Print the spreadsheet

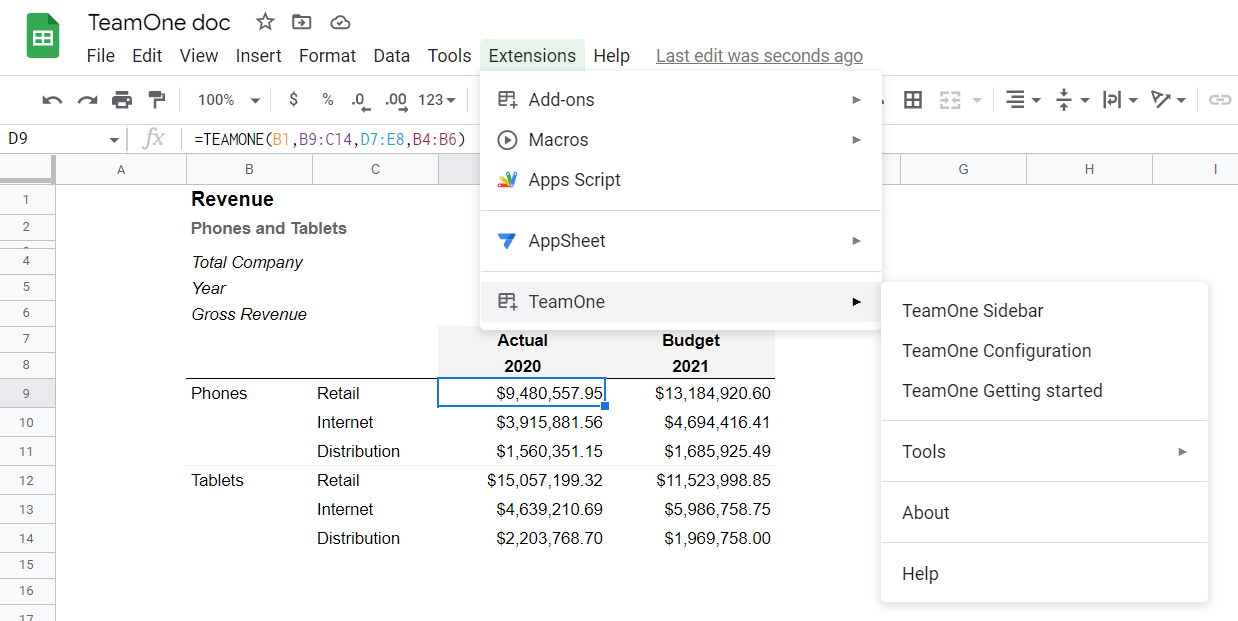coord(122,100)
